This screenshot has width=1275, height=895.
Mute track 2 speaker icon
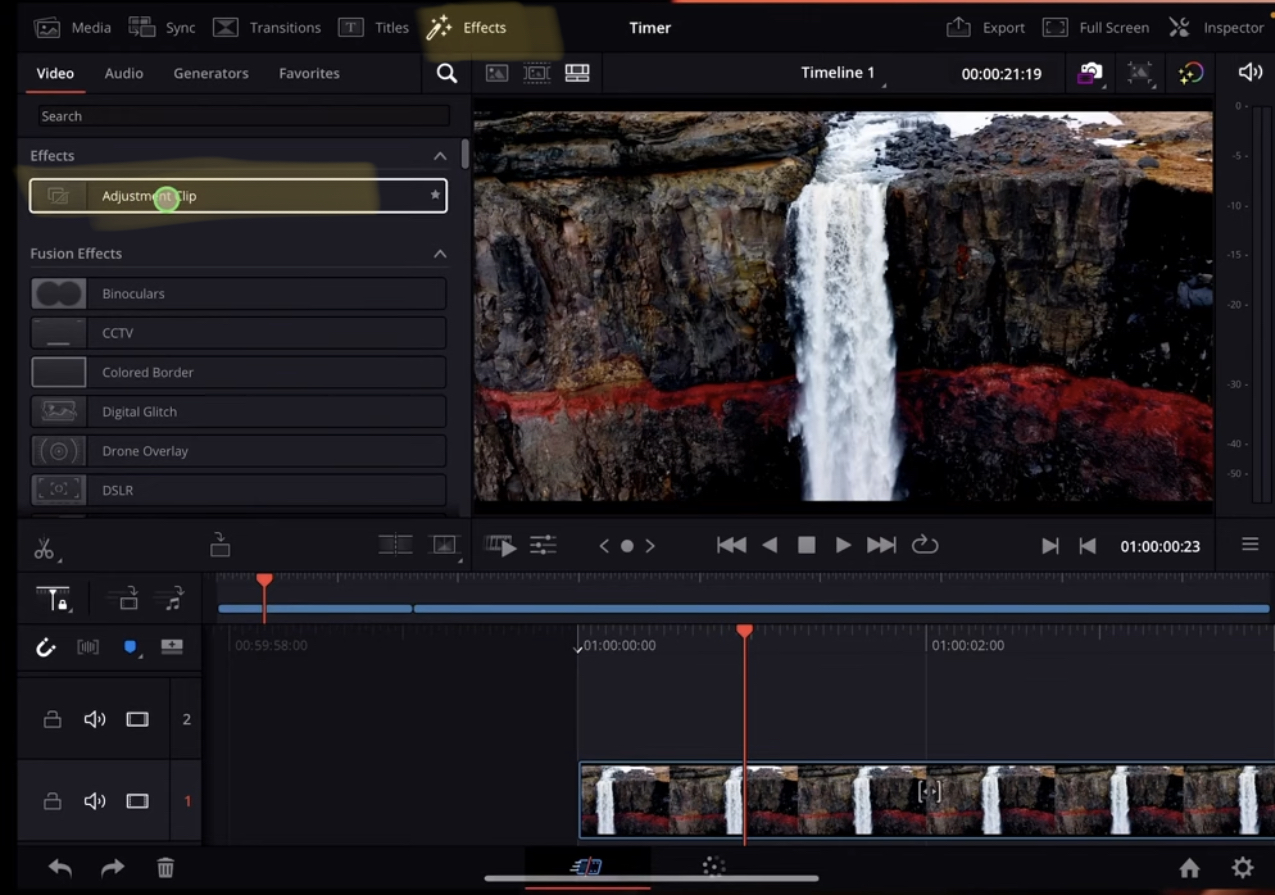(95, 719)
